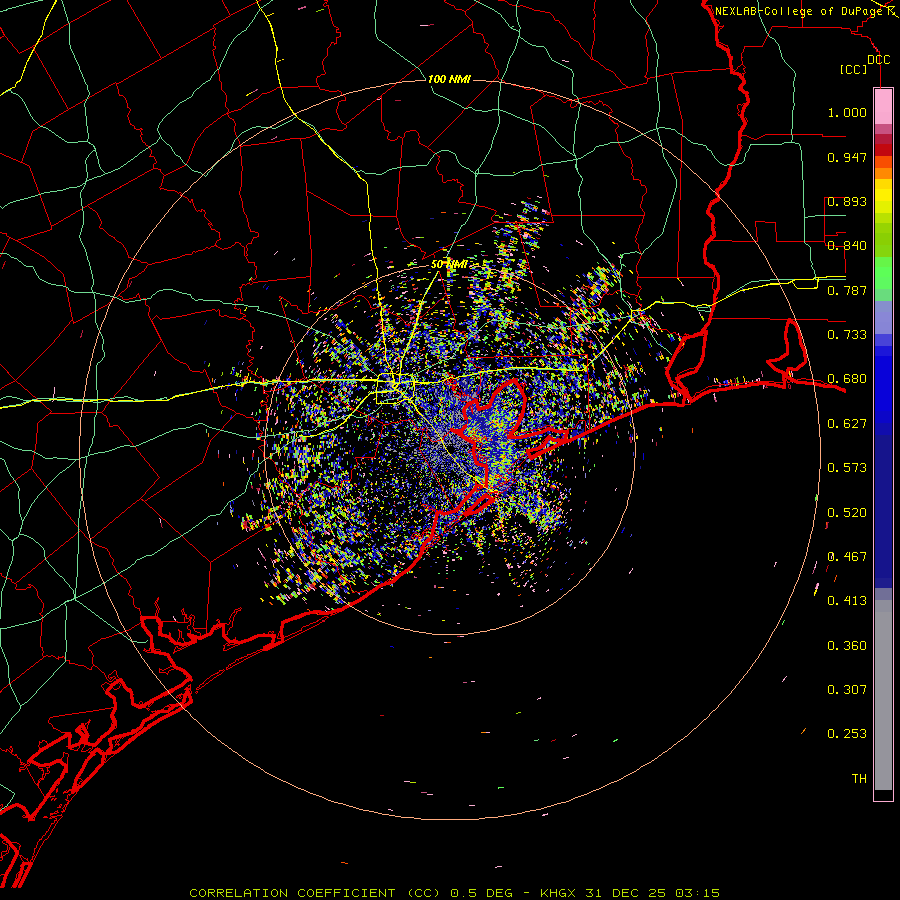Select the 0.893 scale value
Viewport: 900px width, 900px height.
(x=847, y=201)
